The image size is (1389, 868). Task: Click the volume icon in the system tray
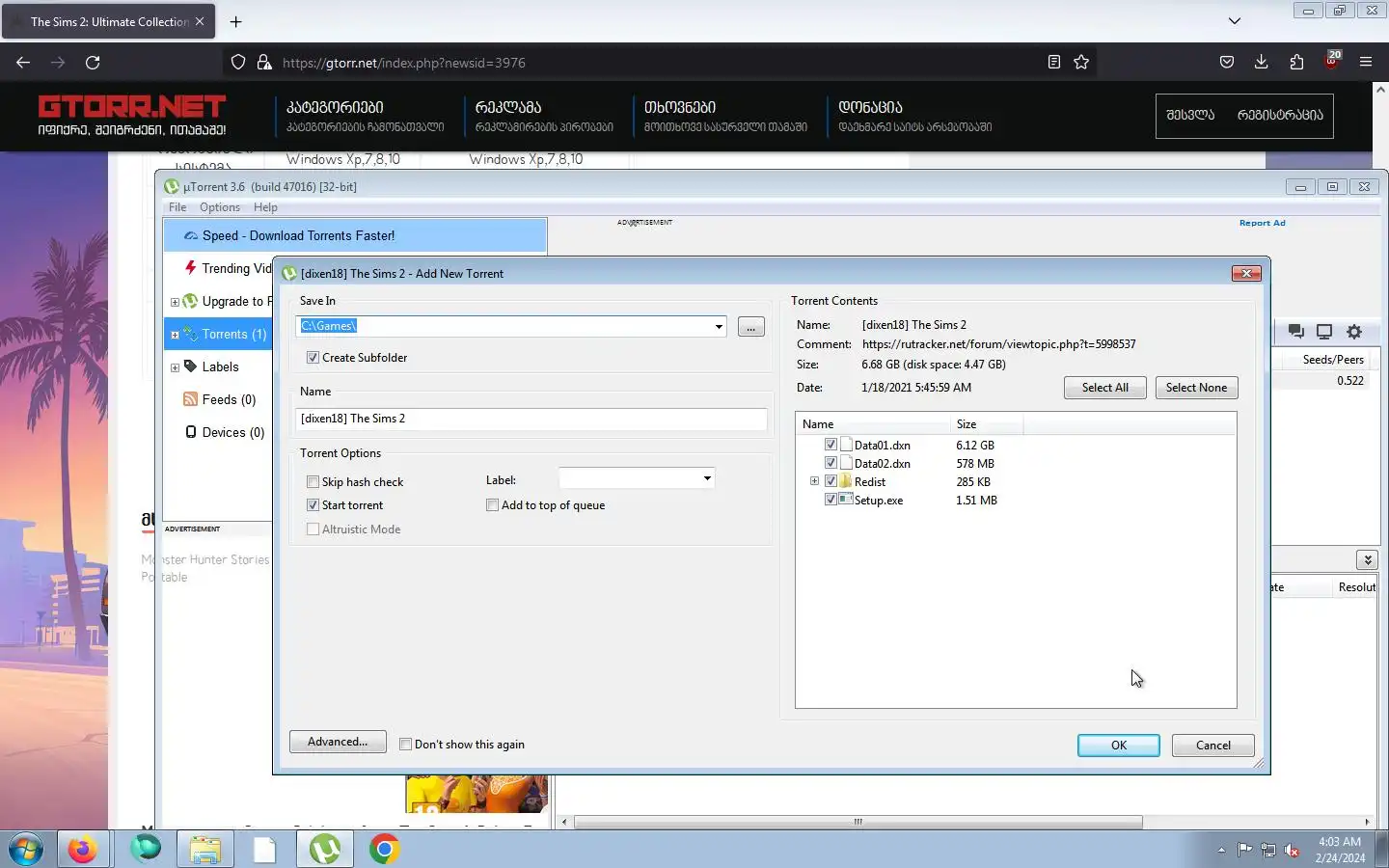(x=1292, y=850)
